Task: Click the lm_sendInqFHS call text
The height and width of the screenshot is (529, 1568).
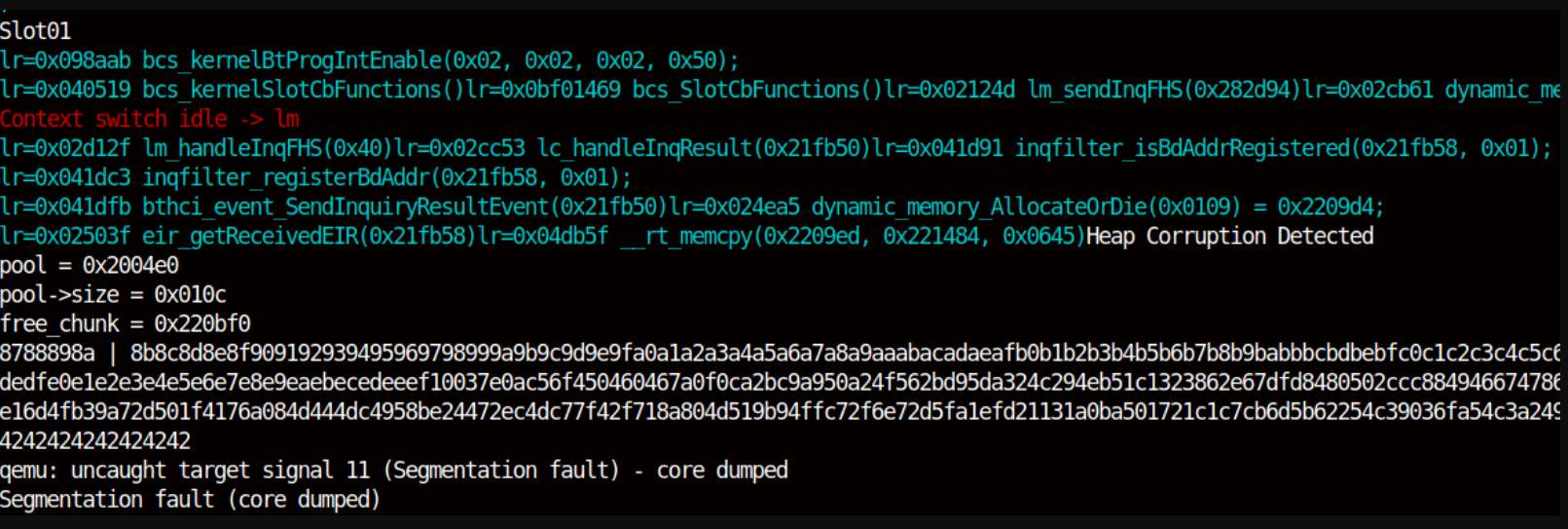Action: click(1165, 90)
